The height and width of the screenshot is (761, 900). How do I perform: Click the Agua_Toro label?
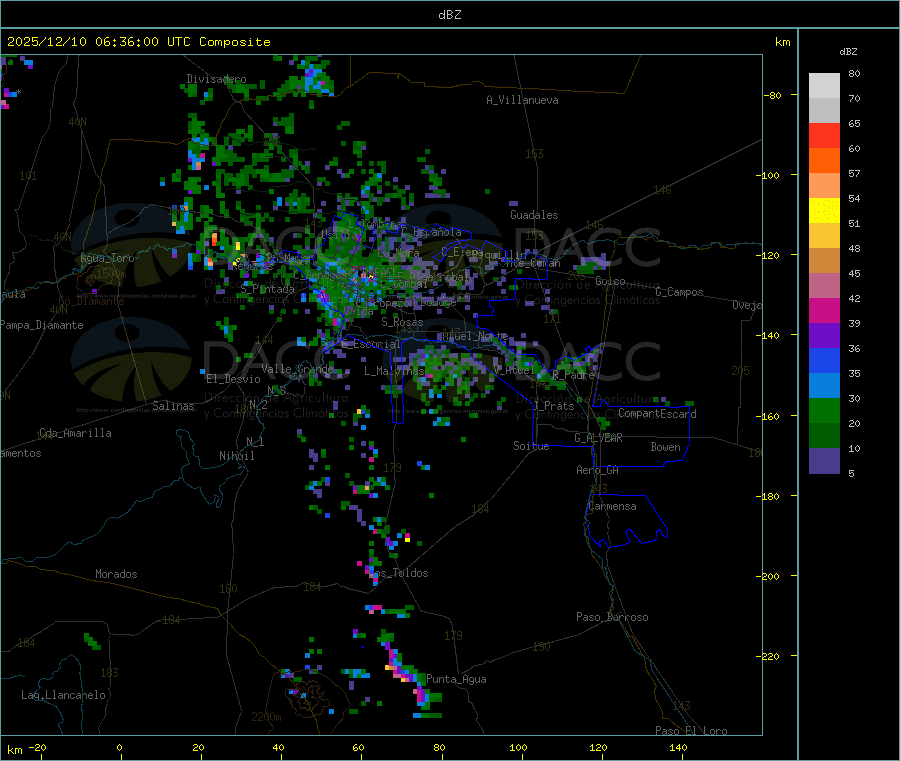point(107,258)
